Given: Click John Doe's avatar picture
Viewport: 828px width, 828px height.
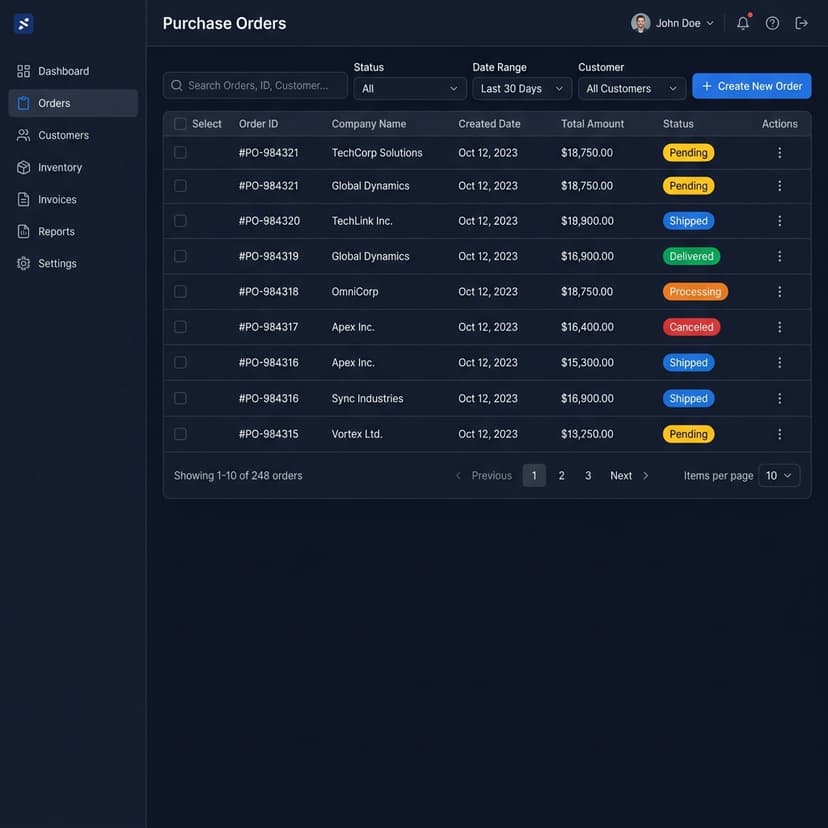Looking at the screenshot, I should coord(641,23).
